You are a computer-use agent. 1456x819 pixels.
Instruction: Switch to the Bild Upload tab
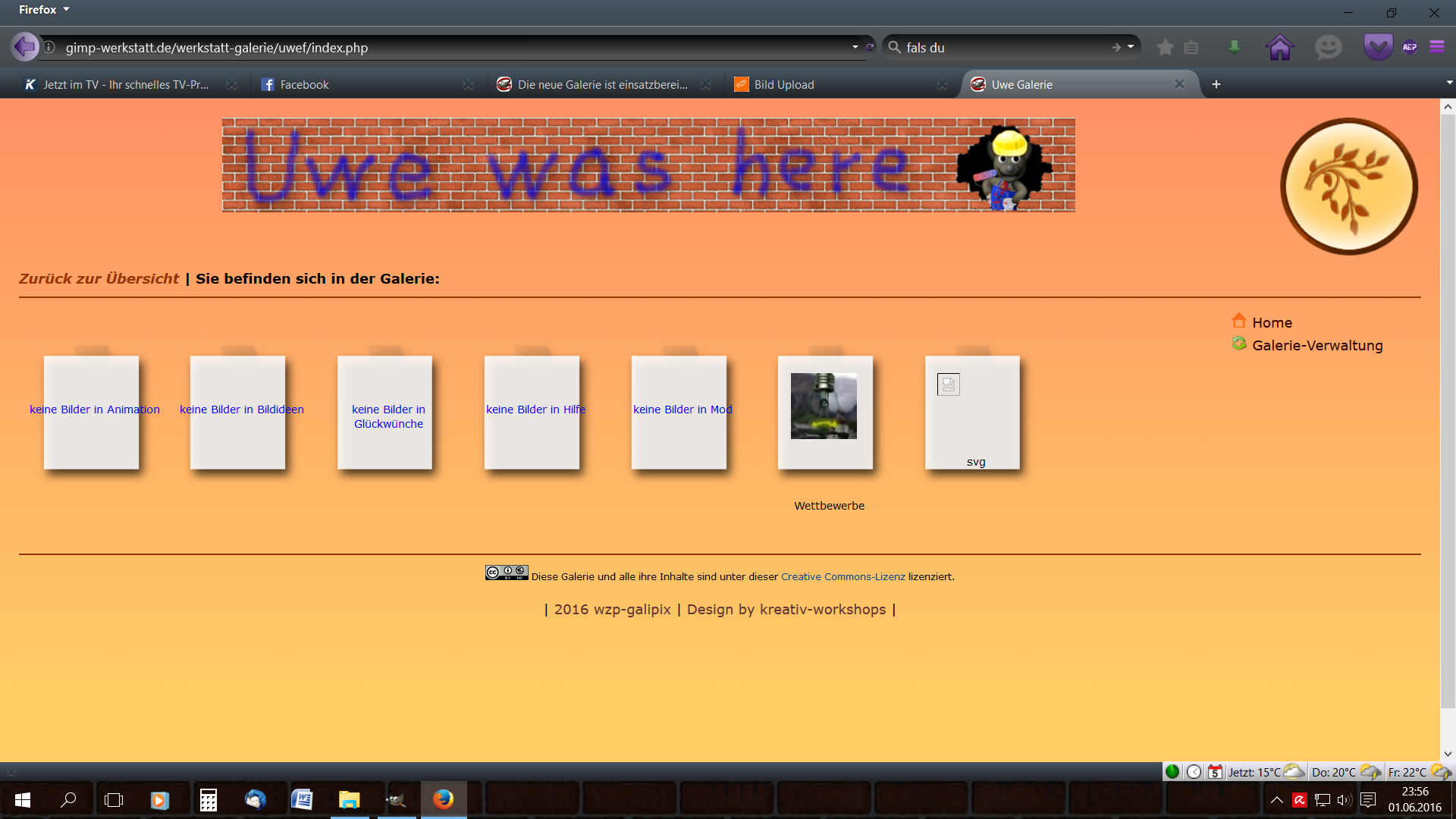[x=783, y=85]
